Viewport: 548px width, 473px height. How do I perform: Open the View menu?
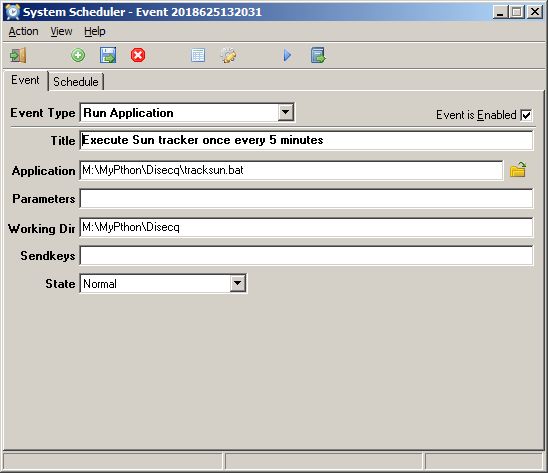tap(61, 31)
